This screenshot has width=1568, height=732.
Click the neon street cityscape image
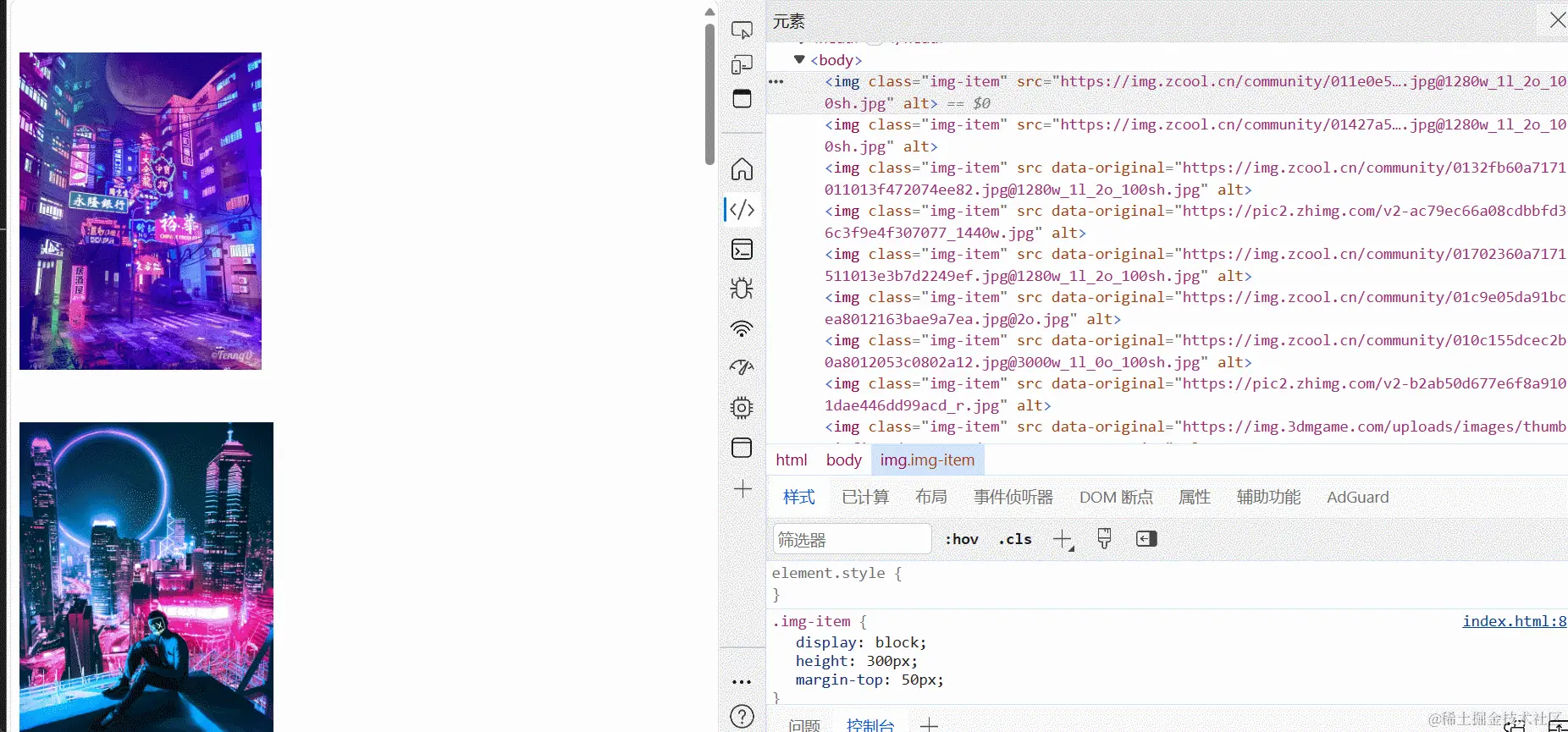(141, 211)
